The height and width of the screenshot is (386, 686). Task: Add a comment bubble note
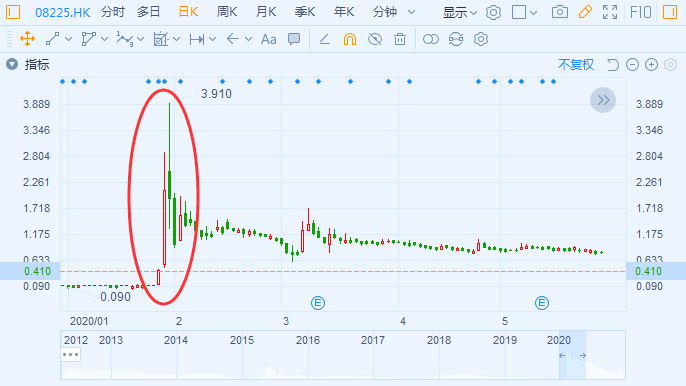click(294, 39)
